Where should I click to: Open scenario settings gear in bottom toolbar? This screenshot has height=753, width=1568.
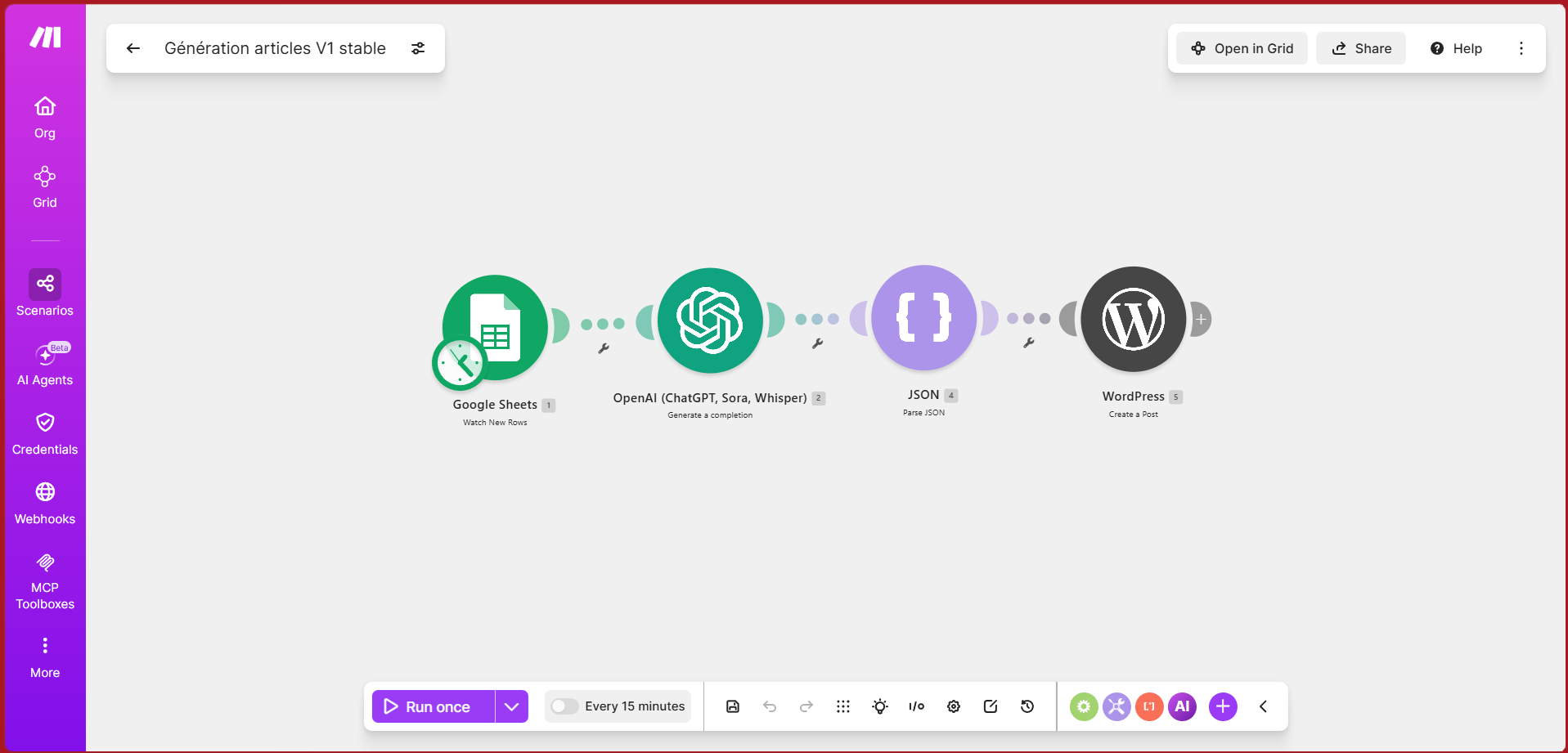point(954,706)
